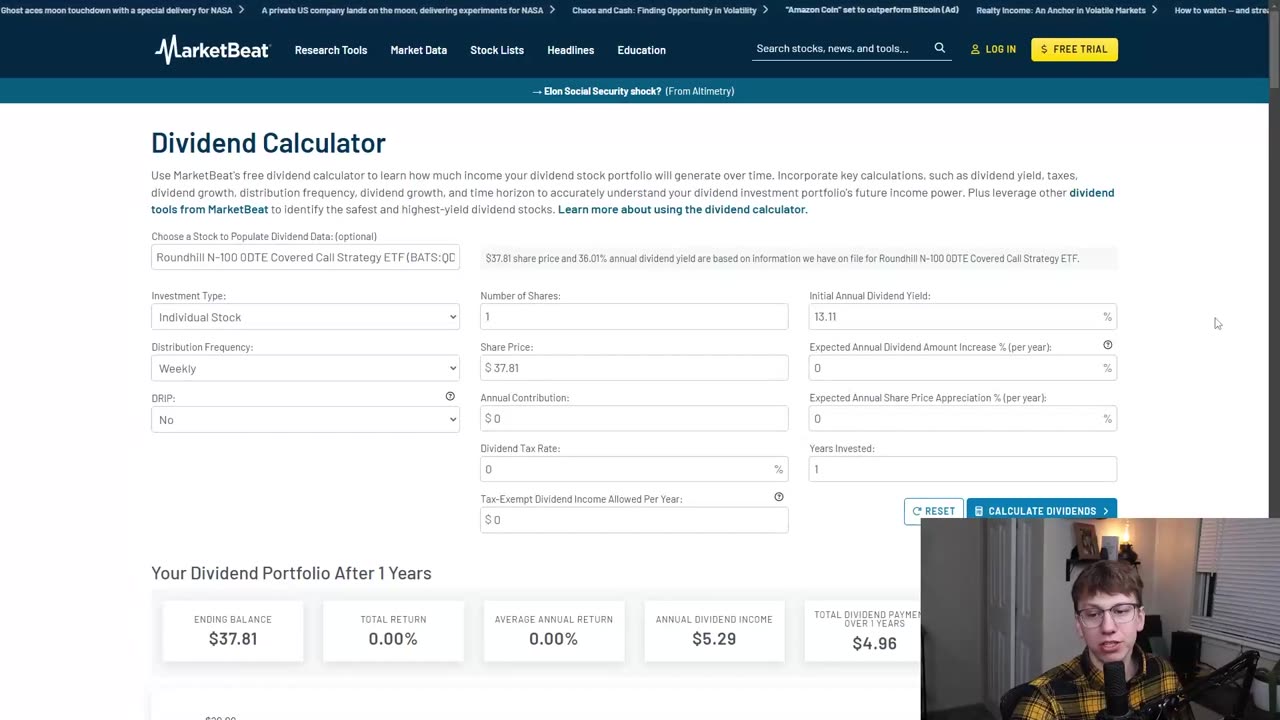
Task: Click the stock name populate field
Action: [305, 257]
